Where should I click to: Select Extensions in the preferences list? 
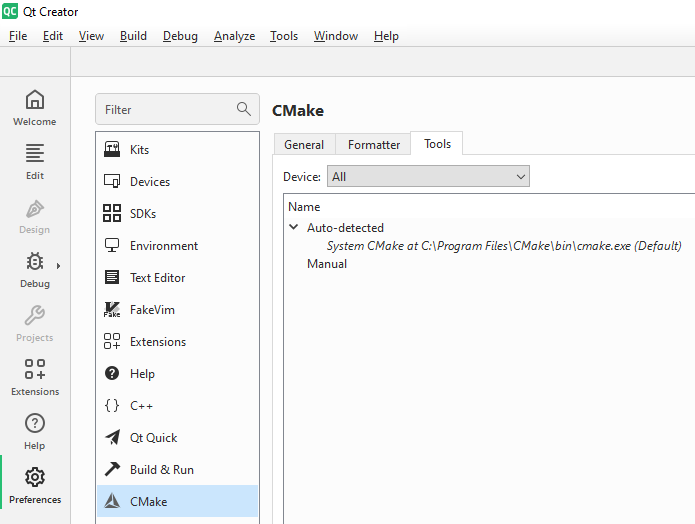pos(177,342)
